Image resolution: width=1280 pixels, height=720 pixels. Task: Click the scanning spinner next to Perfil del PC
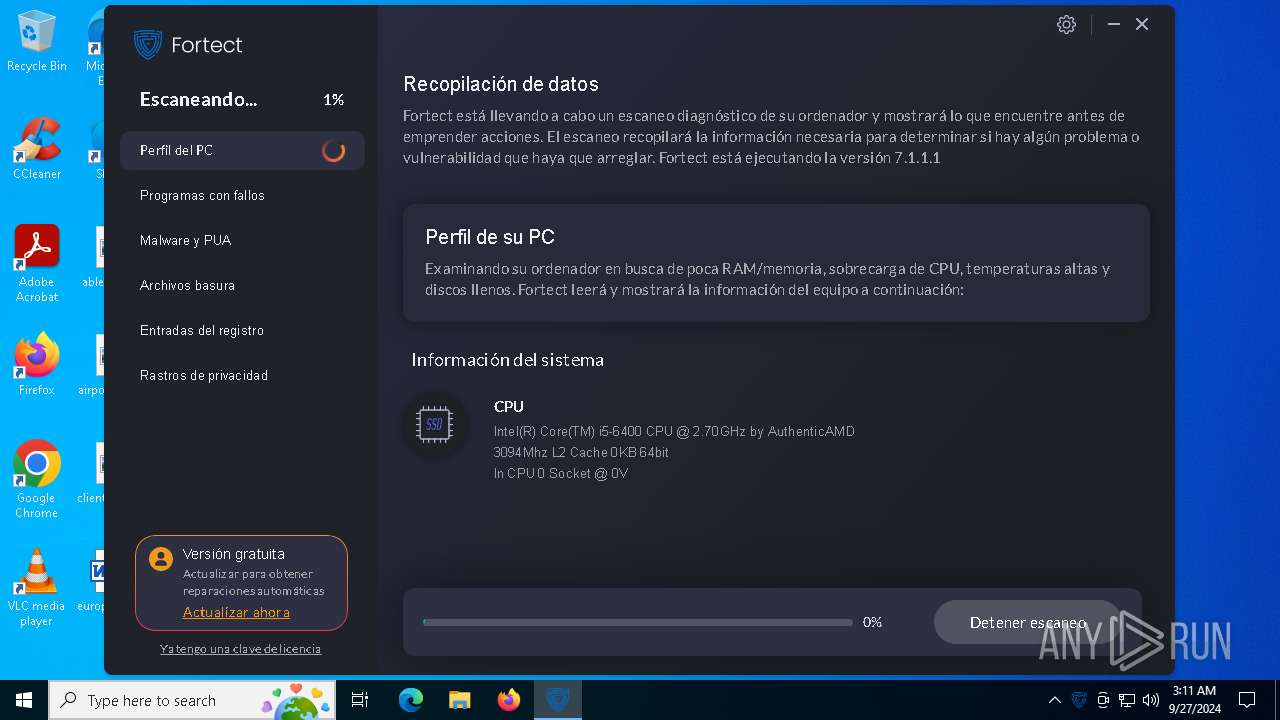point(334,151)
